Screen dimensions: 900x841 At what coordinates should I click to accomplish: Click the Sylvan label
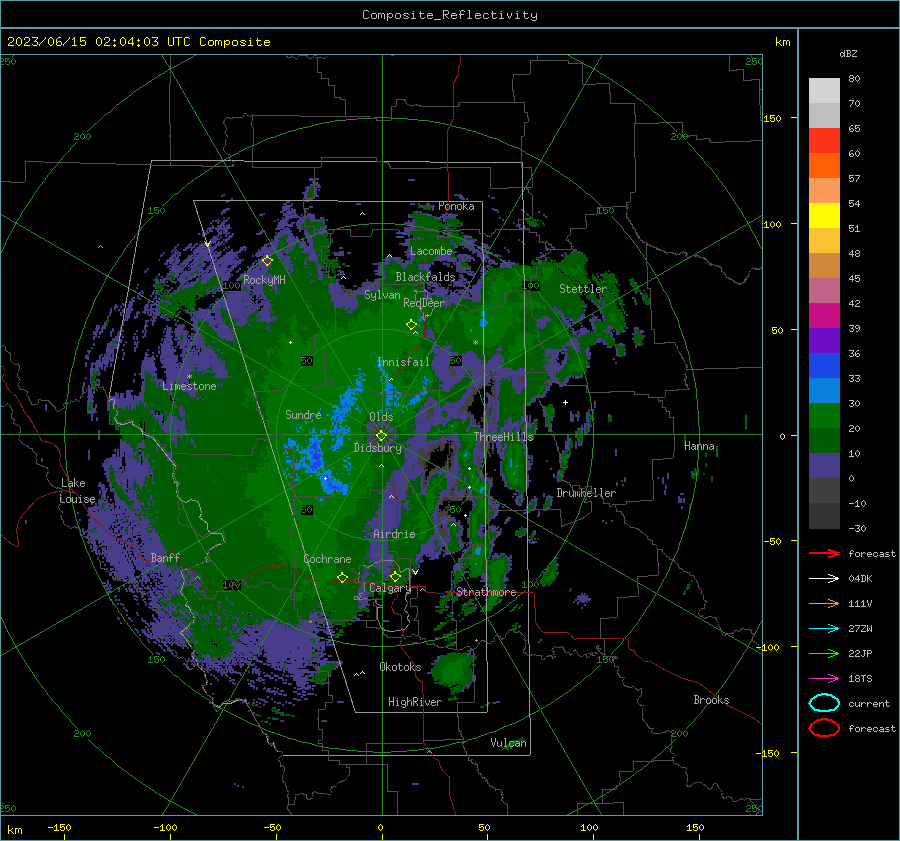point(382,295)
